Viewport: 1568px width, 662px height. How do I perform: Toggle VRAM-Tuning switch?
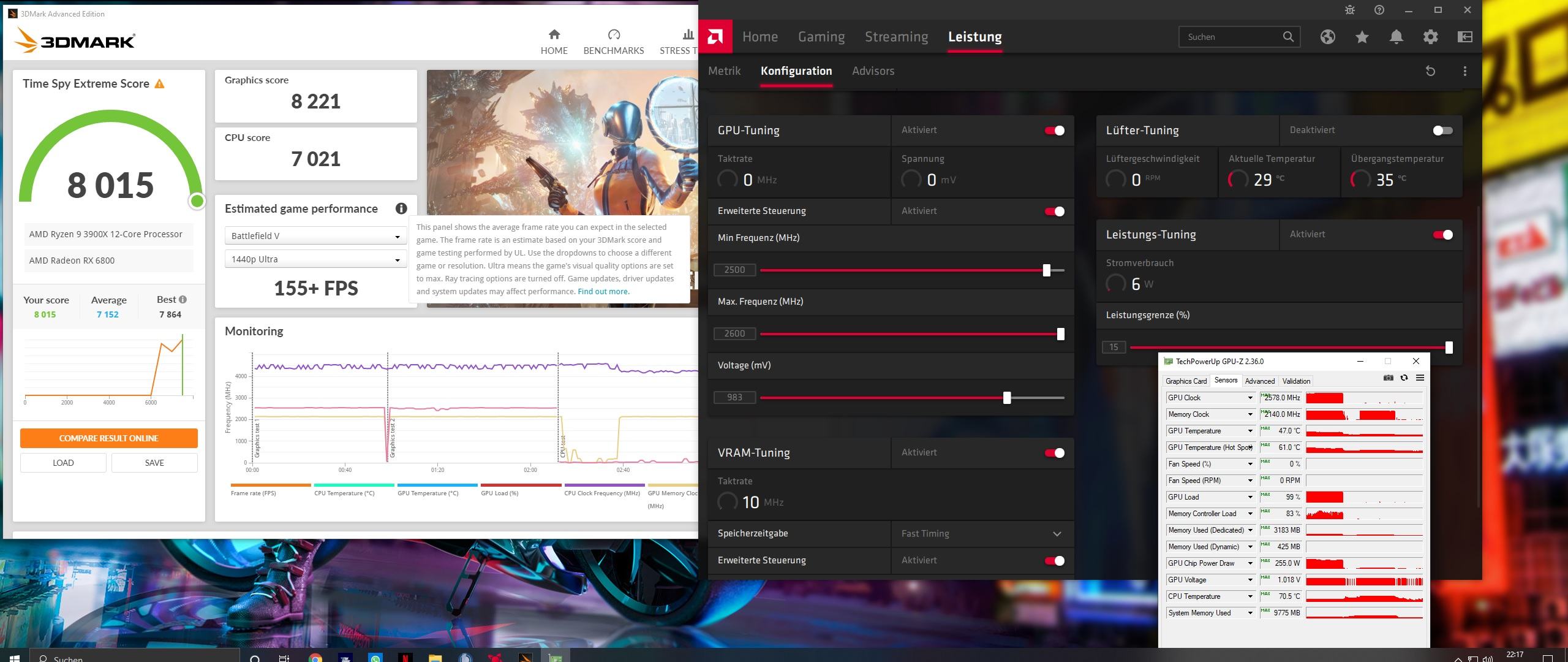click(x=1055, y=453)
